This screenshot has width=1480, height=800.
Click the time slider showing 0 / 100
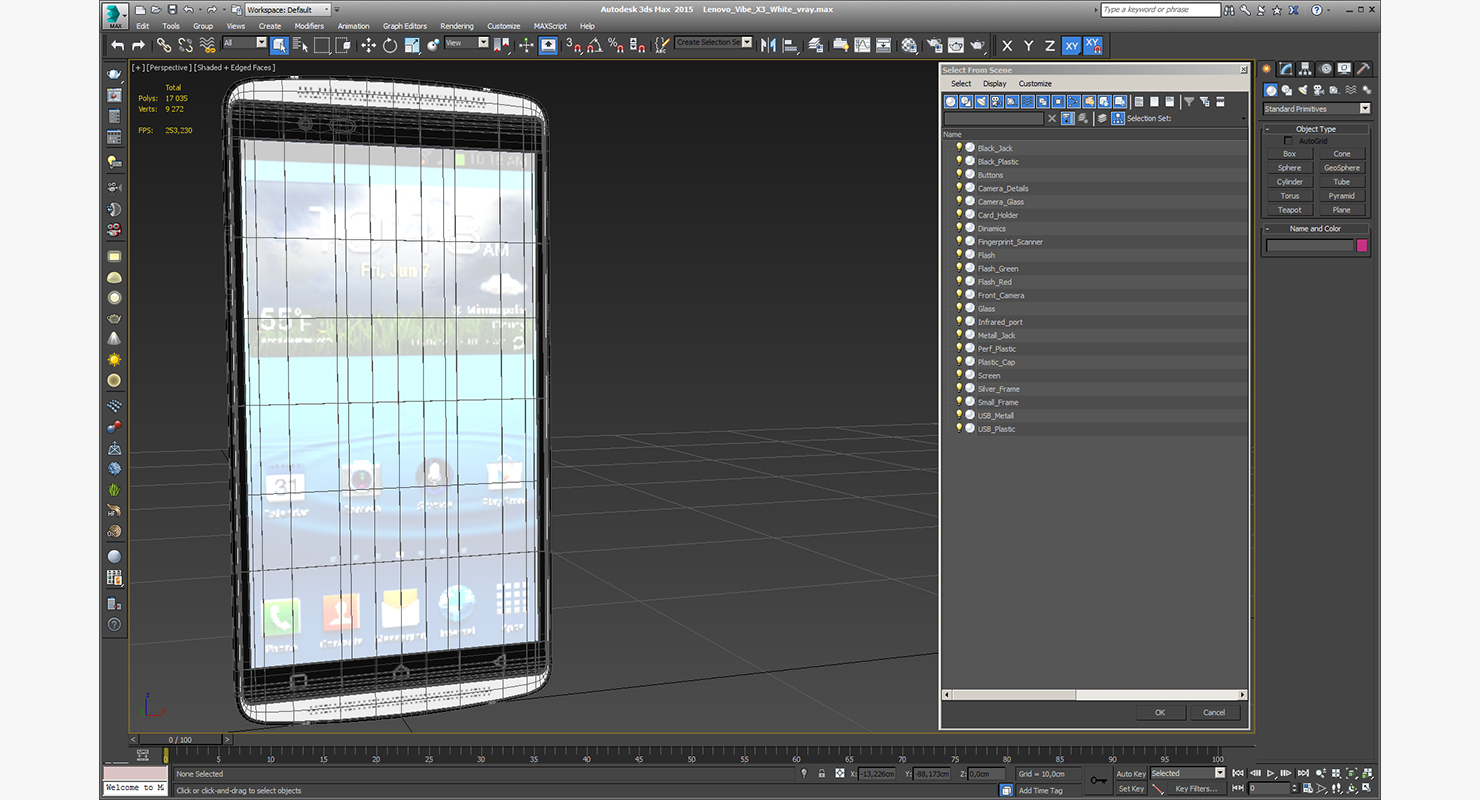[180, 740]
